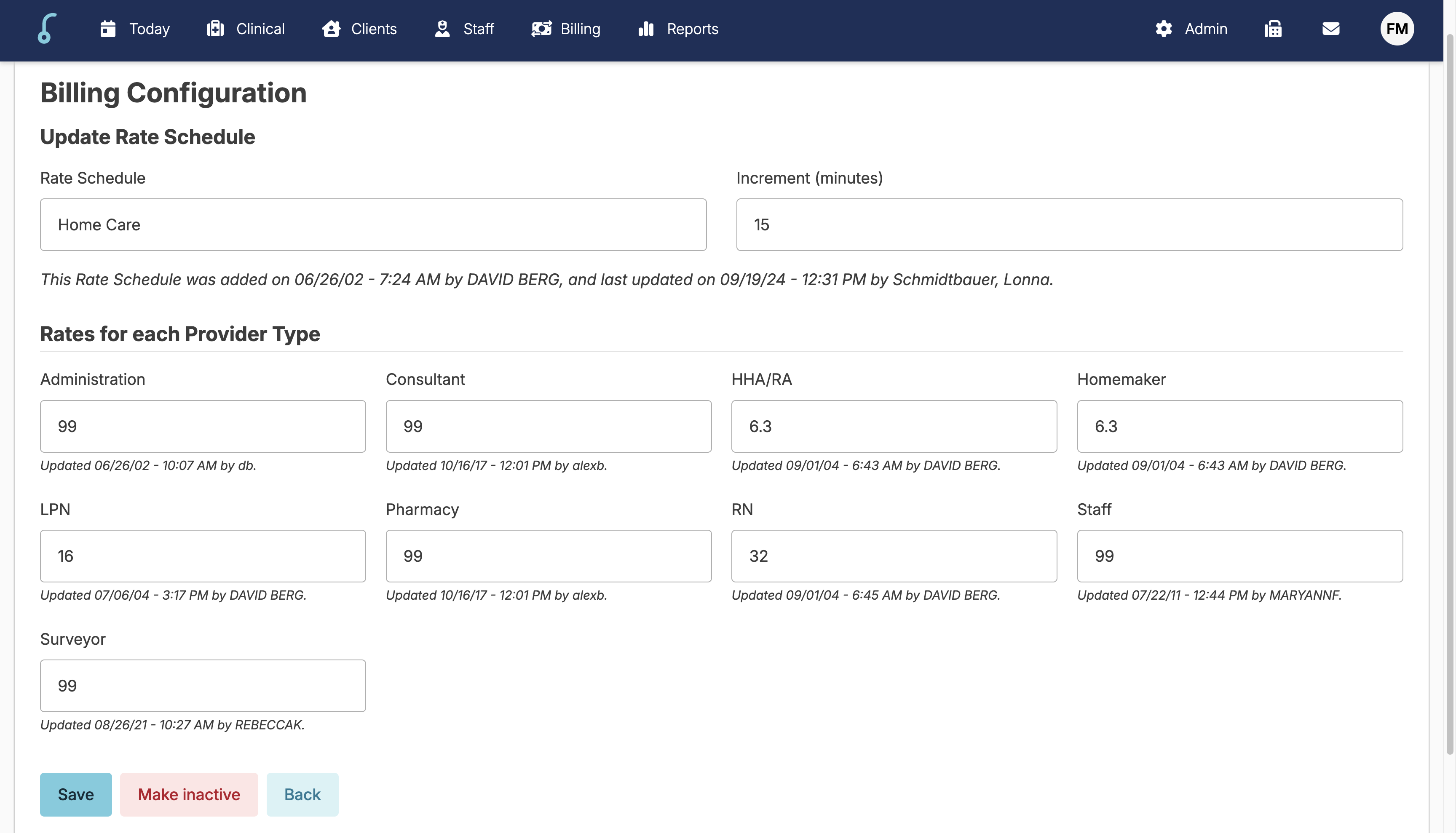Click the Today calendar icon
1456x833 pixels.
(x=107, y=29)
